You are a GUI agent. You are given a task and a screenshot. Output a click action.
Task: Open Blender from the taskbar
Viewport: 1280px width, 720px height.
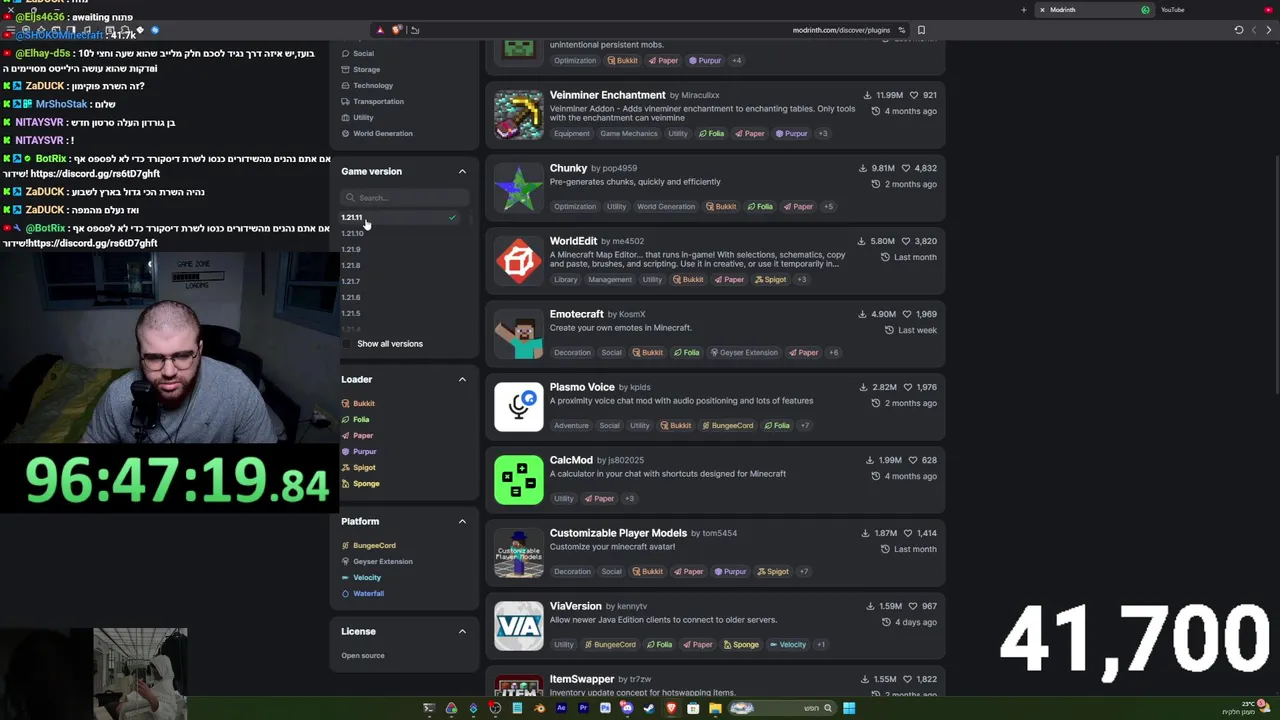[x=540, y=708]
